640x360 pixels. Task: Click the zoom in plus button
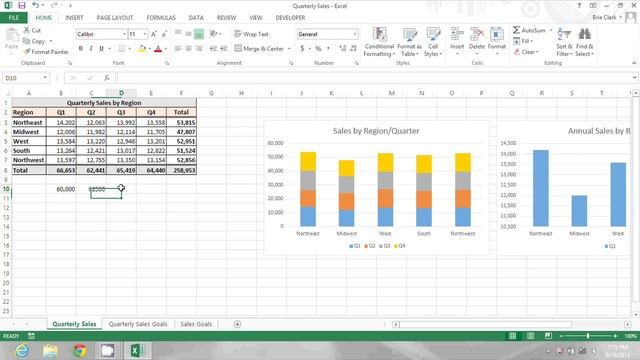pyautogui.click(x=615, y=336)
